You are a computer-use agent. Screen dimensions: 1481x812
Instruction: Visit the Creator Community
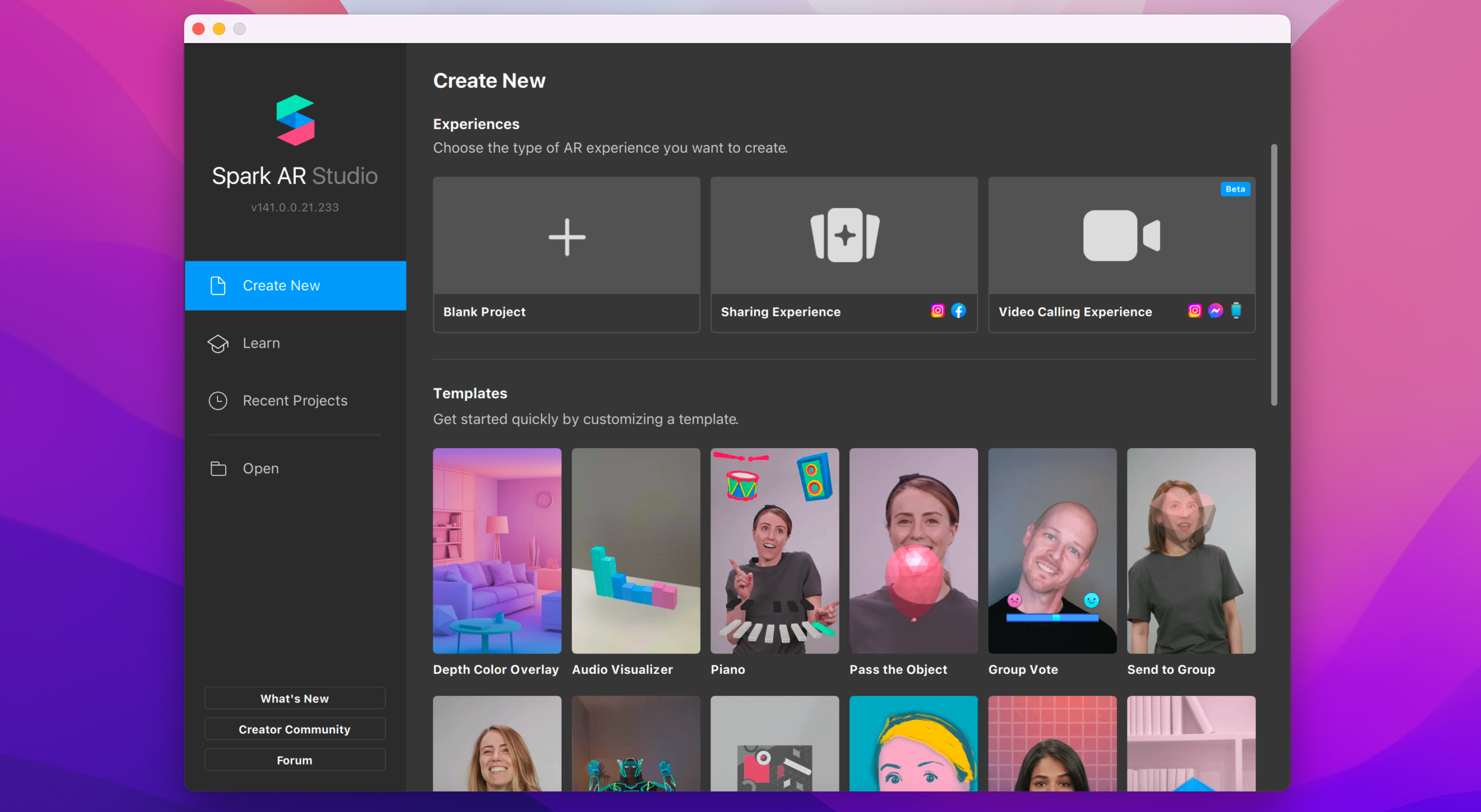[x=294, y=729]
